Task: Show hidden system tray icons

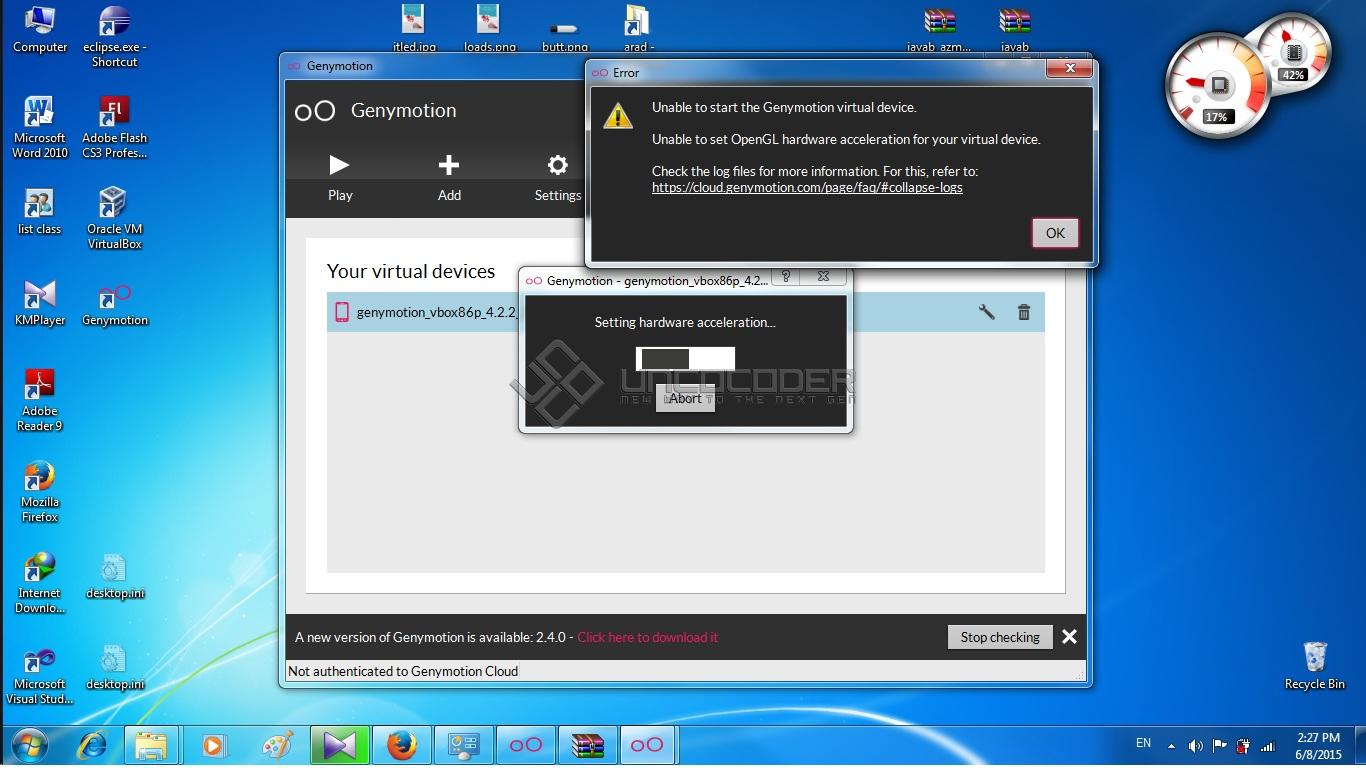Action: (x=1171, y=746)
